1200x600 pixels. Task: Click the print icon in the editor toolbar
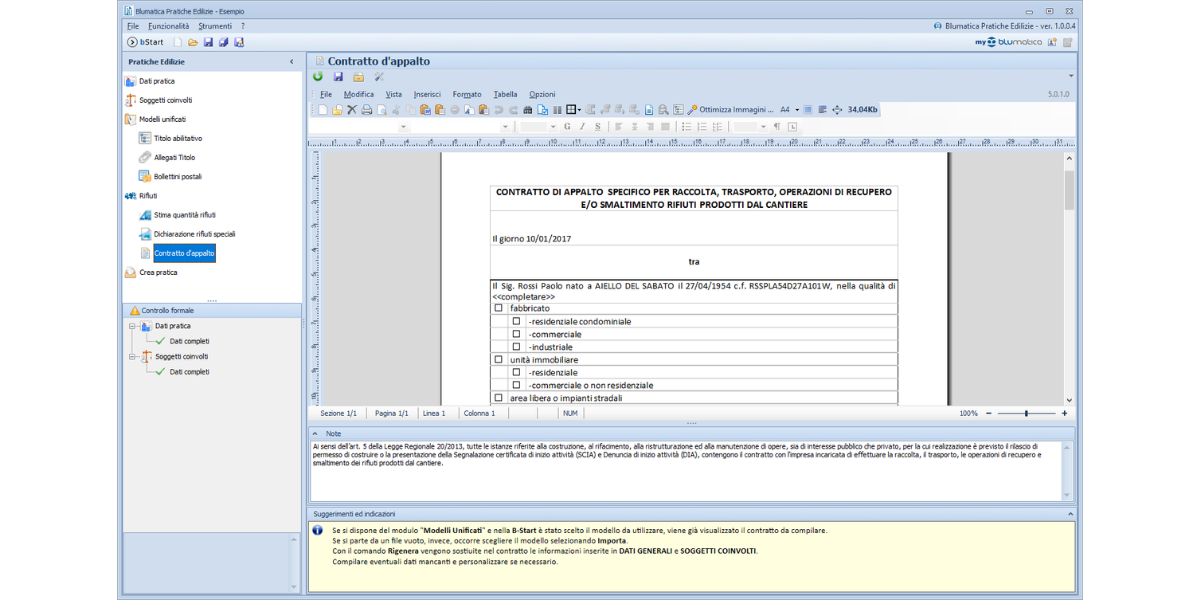[x=366, y=110]
